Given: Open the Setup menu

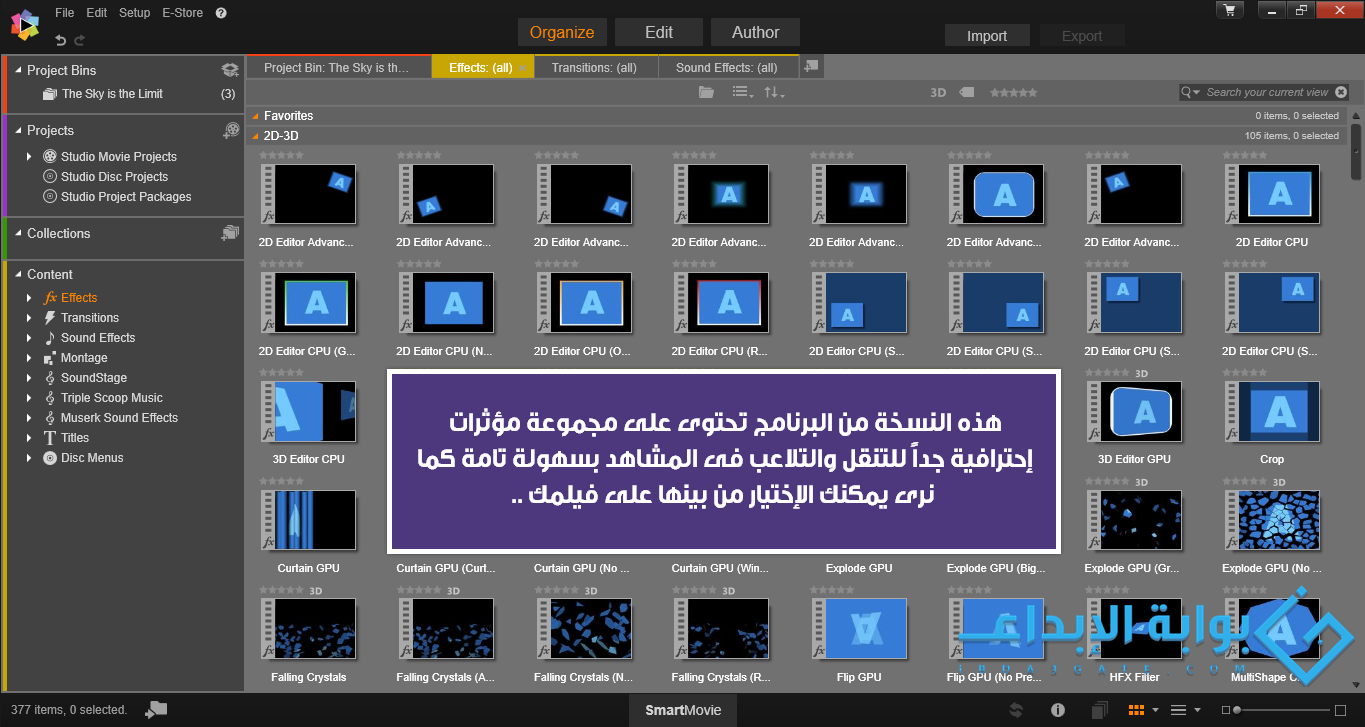Looking at the screenshot, I should pos(134,13).
